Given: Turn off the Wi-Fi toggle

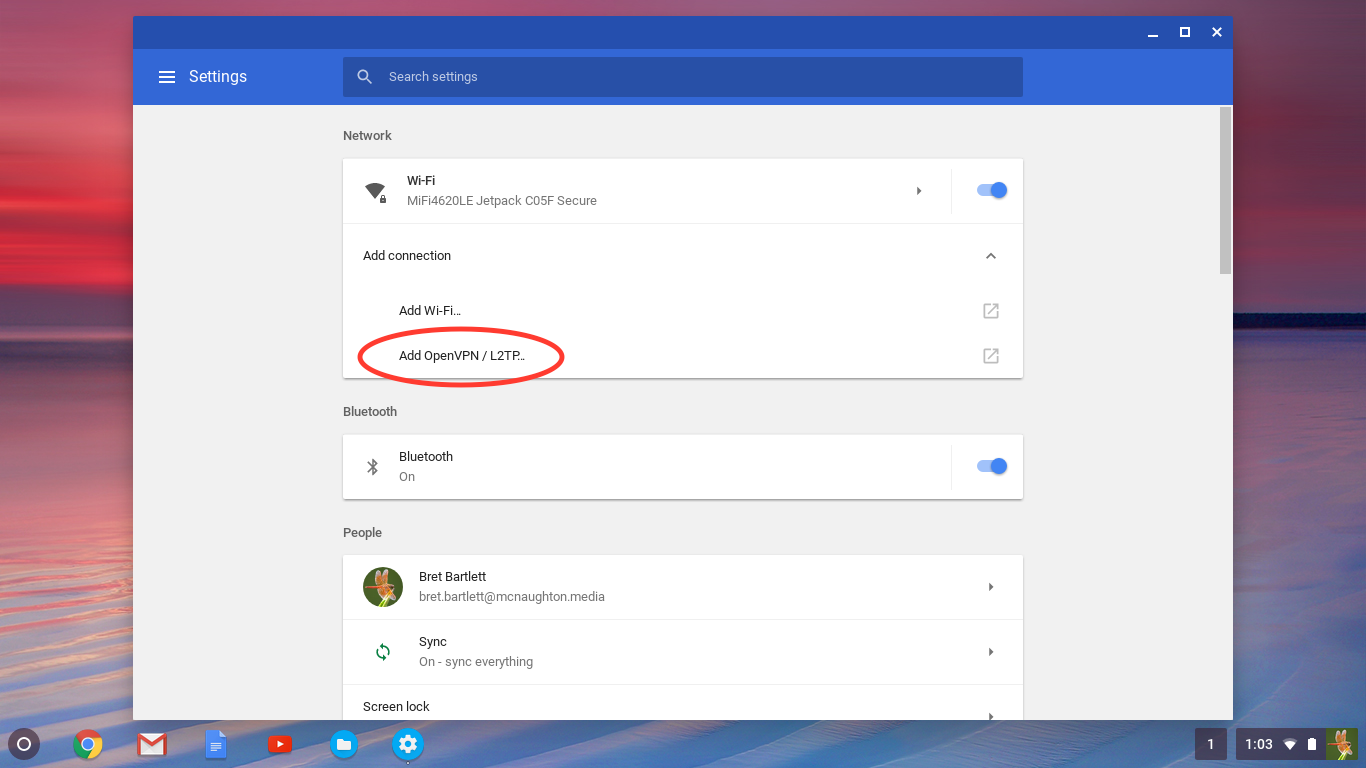Looking at the screenshot, I should (991, 190).
